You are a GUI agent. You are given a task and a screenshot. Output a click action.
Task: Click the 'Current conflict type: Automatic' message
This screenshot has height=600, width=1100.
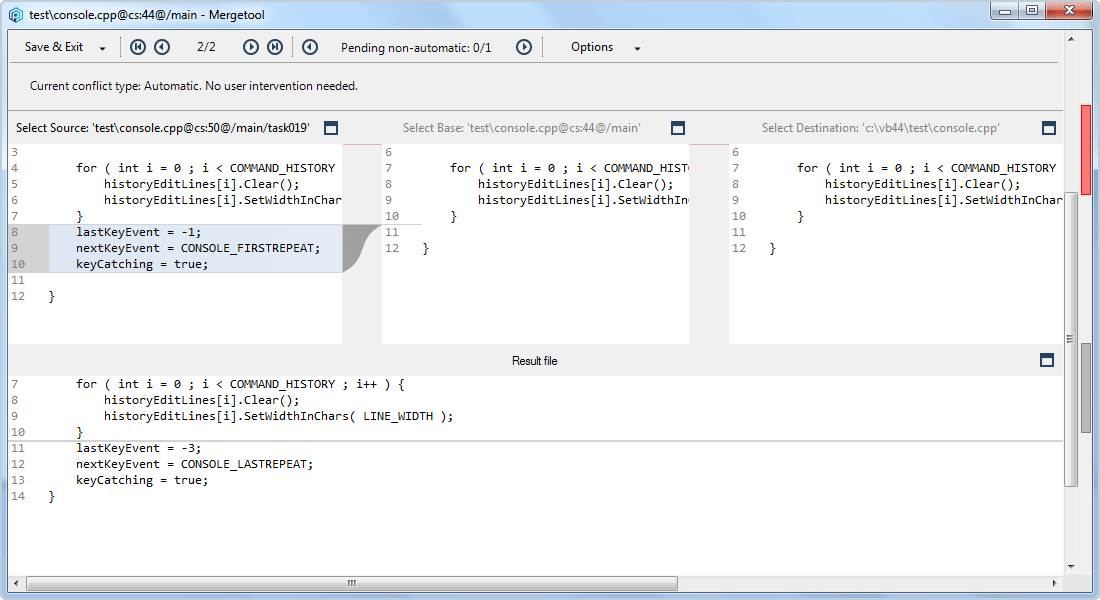[x=194, y=86]
